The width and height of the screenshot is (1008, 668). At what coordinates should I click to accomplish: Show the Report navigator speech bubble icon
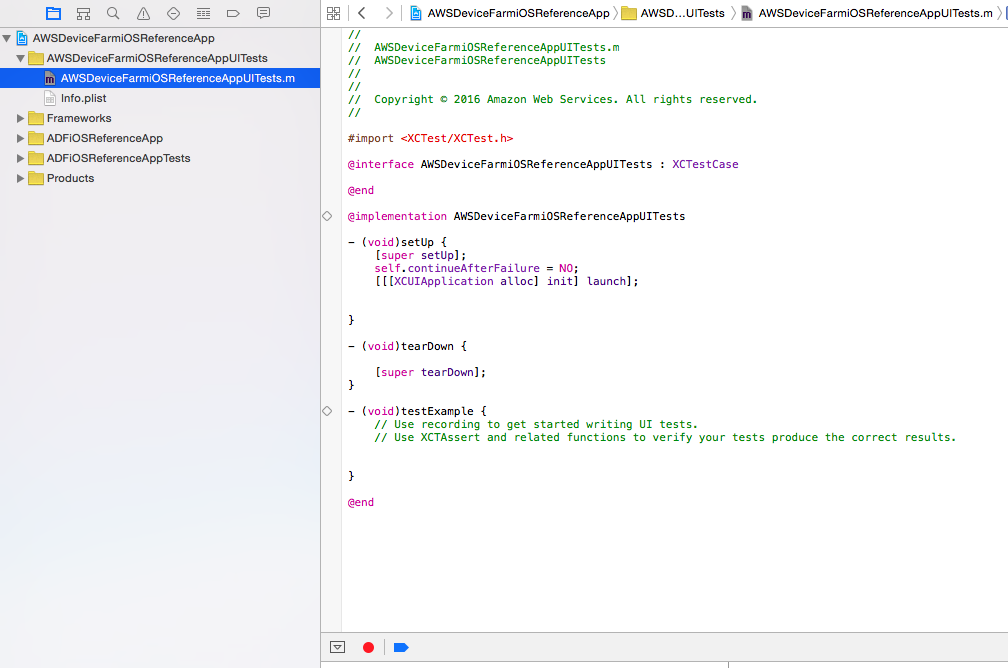(x=263, y=13)
